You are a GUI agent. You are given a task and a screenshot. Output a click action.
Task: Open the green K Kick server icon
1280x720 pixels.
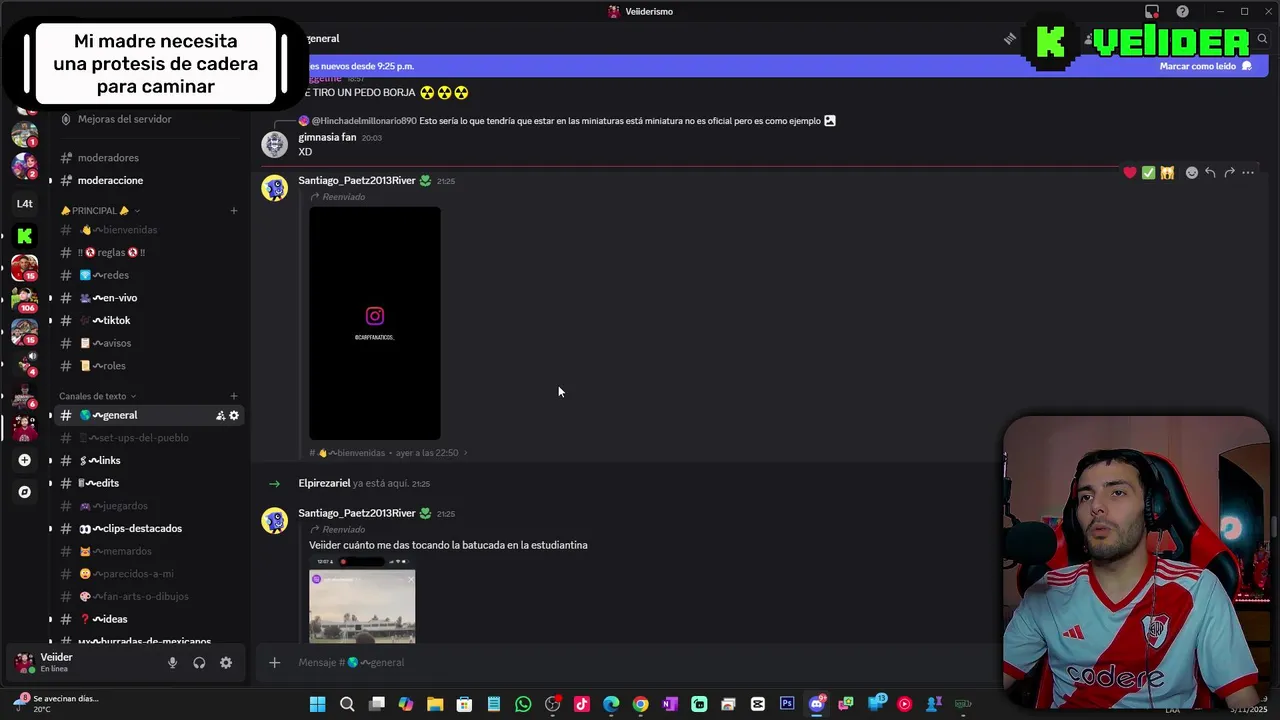(x=25, y=236)
